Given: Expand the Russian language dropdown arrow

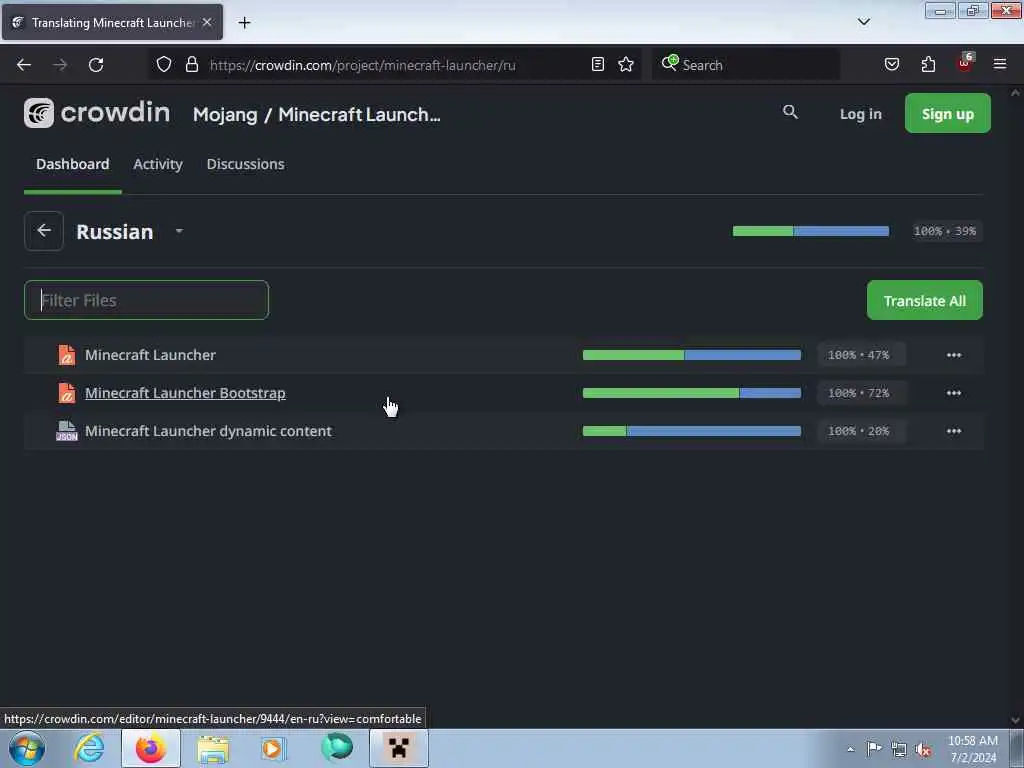Looking at the screenshot, I should click(x=179, y=231).
